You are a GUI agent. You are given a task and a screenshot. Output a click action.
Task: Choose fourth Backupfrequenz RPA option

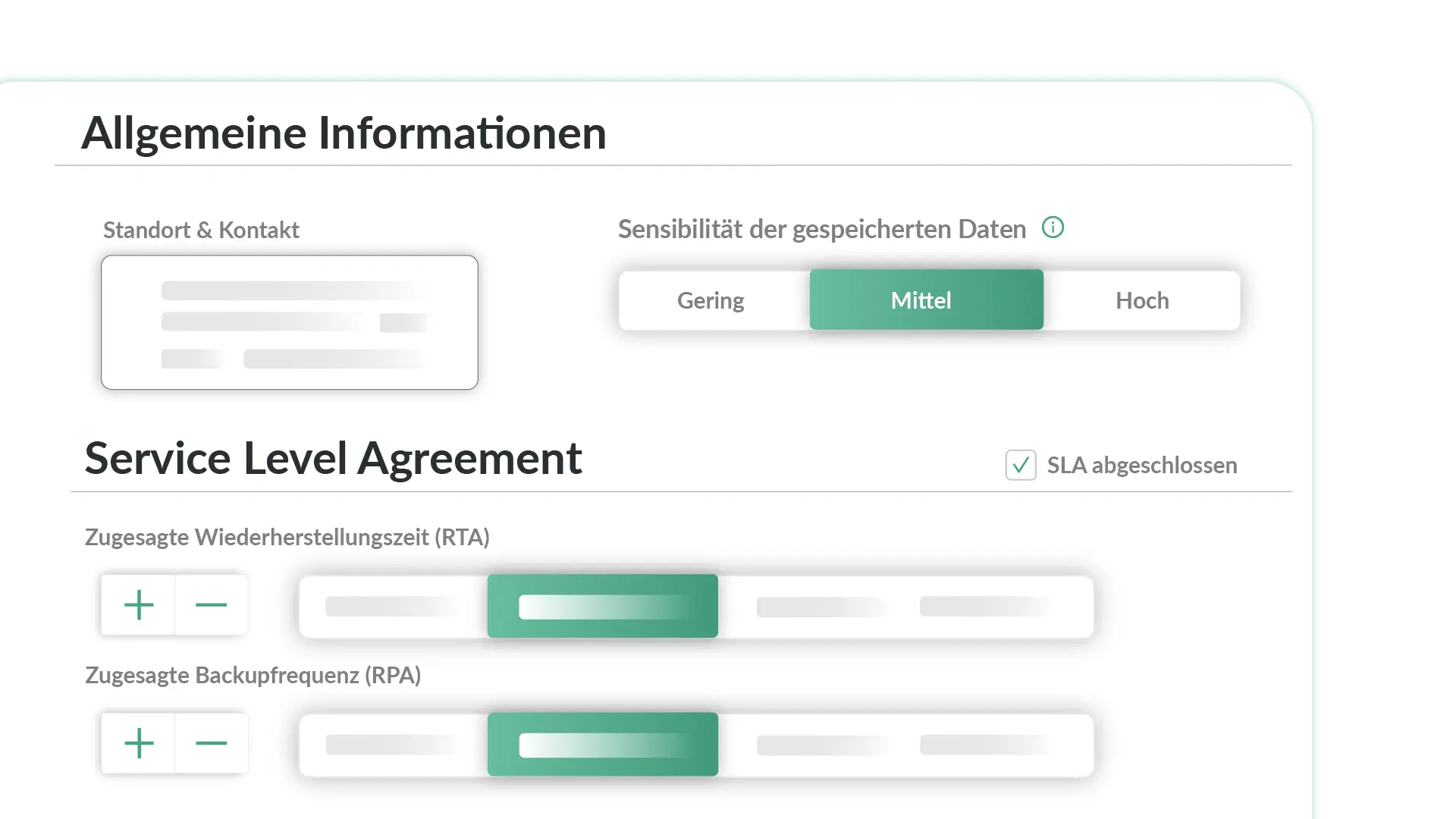tap(986, 745)
